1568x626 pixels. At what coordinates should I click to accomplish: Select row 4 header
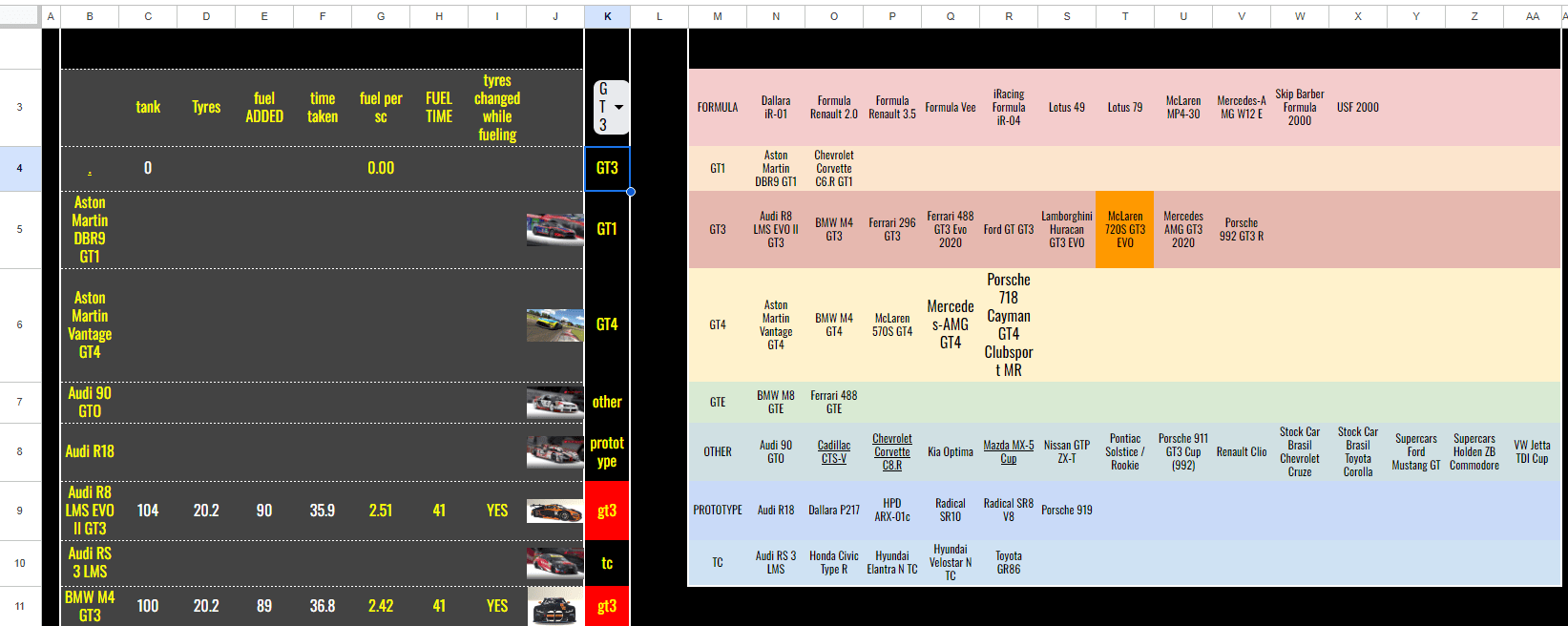click(20, 168)
